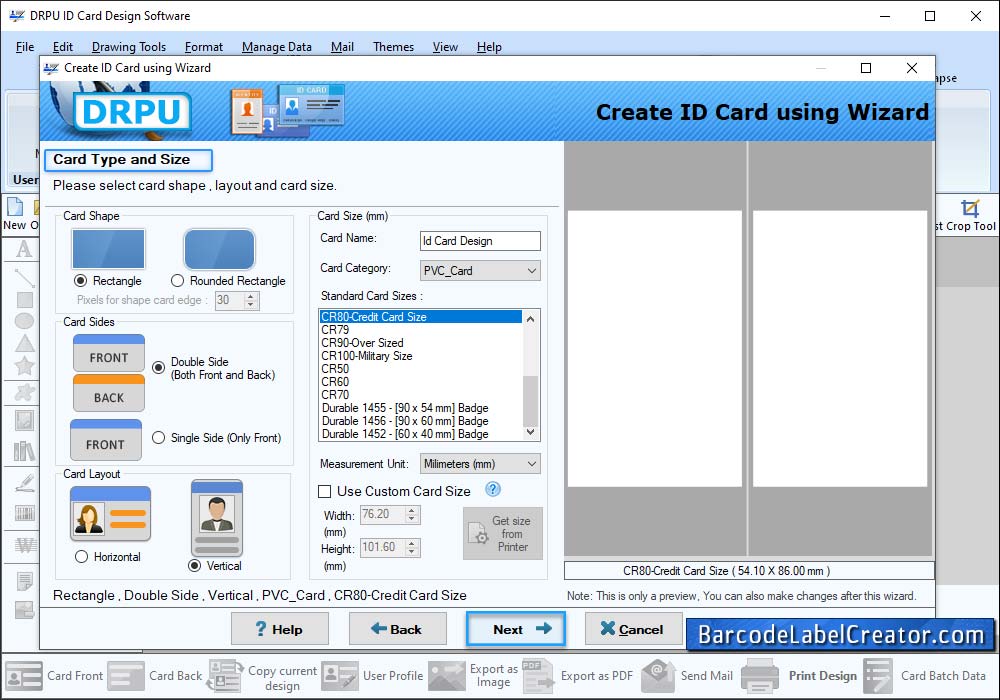Open the File menu
The image size is (1000, 700).
[x=25, y=47]
